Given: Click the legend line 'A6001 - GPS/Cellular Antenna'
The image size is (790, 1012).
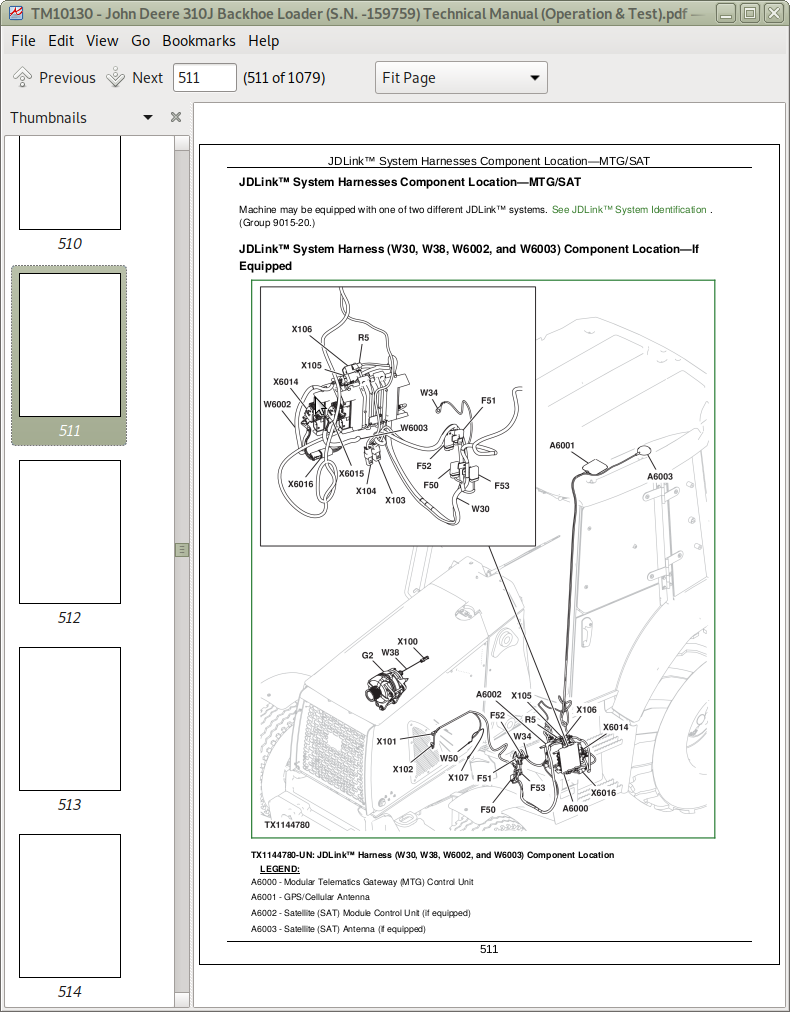Looking at the screenshot, I should click(x=310, y=897).
